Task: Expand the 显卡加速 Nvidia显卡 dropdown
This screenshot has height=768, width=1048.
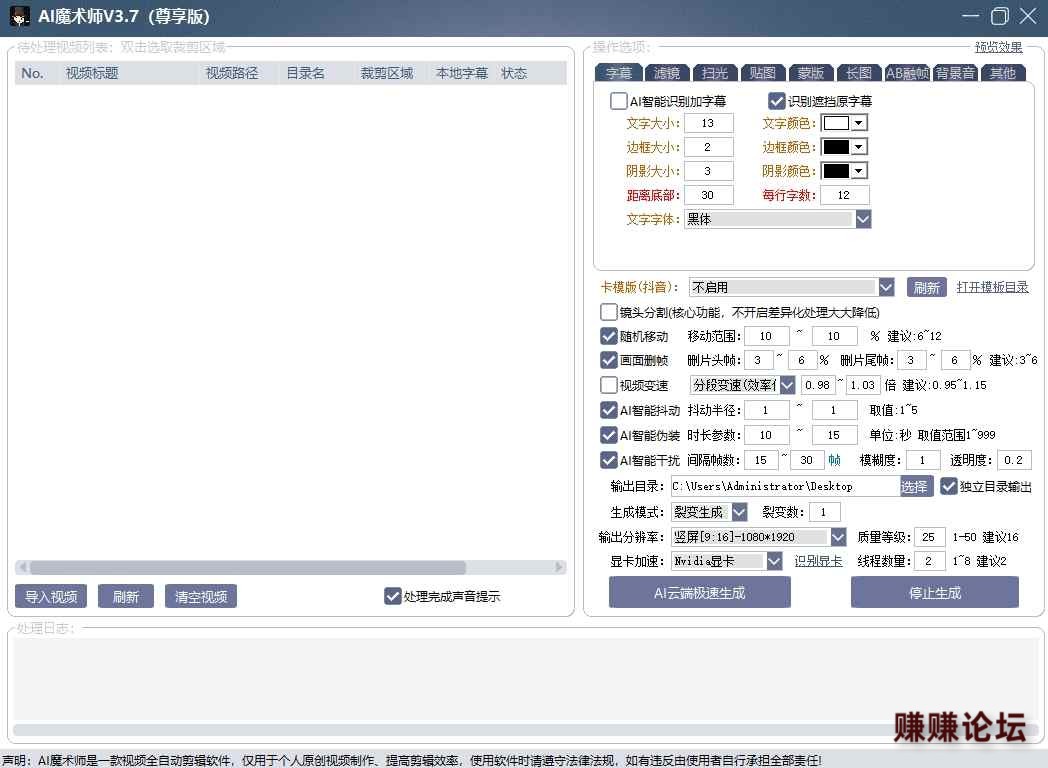Action: (x=774, y=562)
